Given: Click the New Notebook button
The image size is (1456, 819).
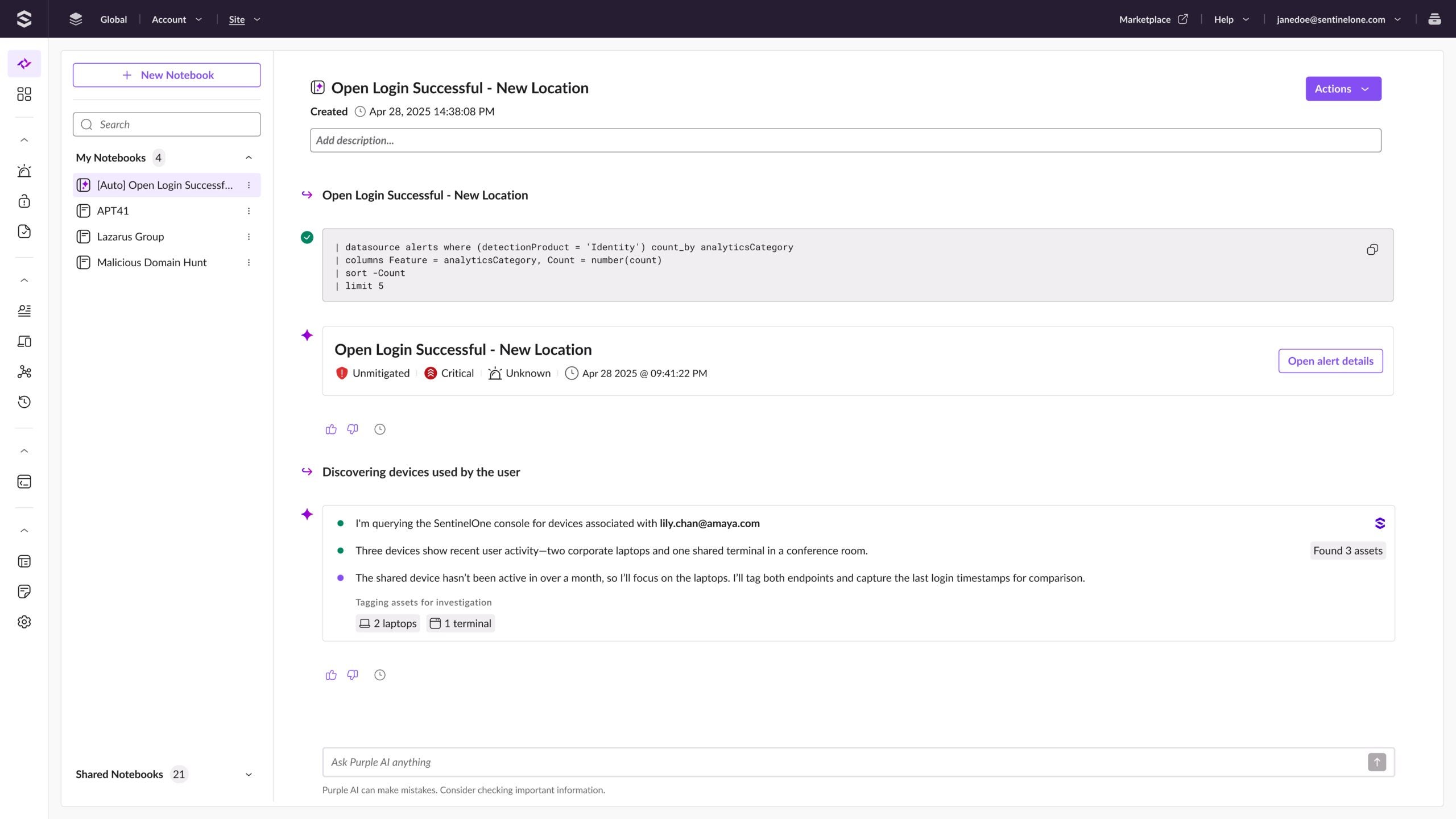Looking at the screenshot, I should coord(167,75).
